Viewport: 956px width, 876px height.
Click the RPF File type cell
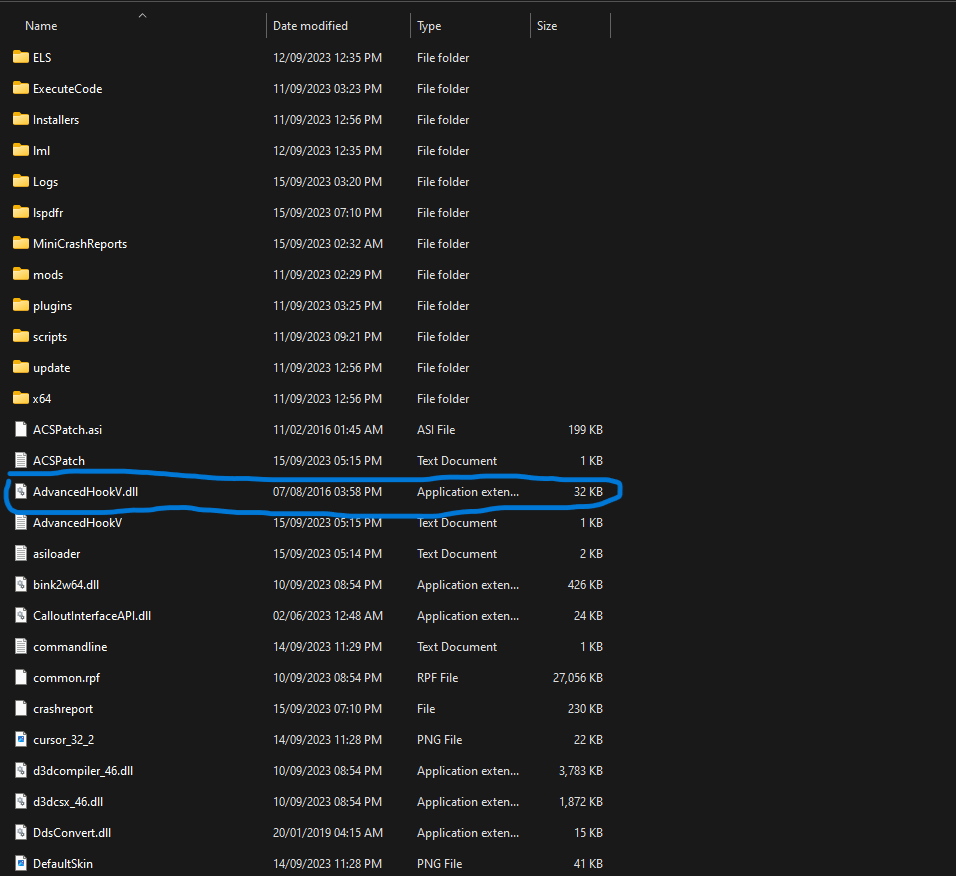pos(438,677)
